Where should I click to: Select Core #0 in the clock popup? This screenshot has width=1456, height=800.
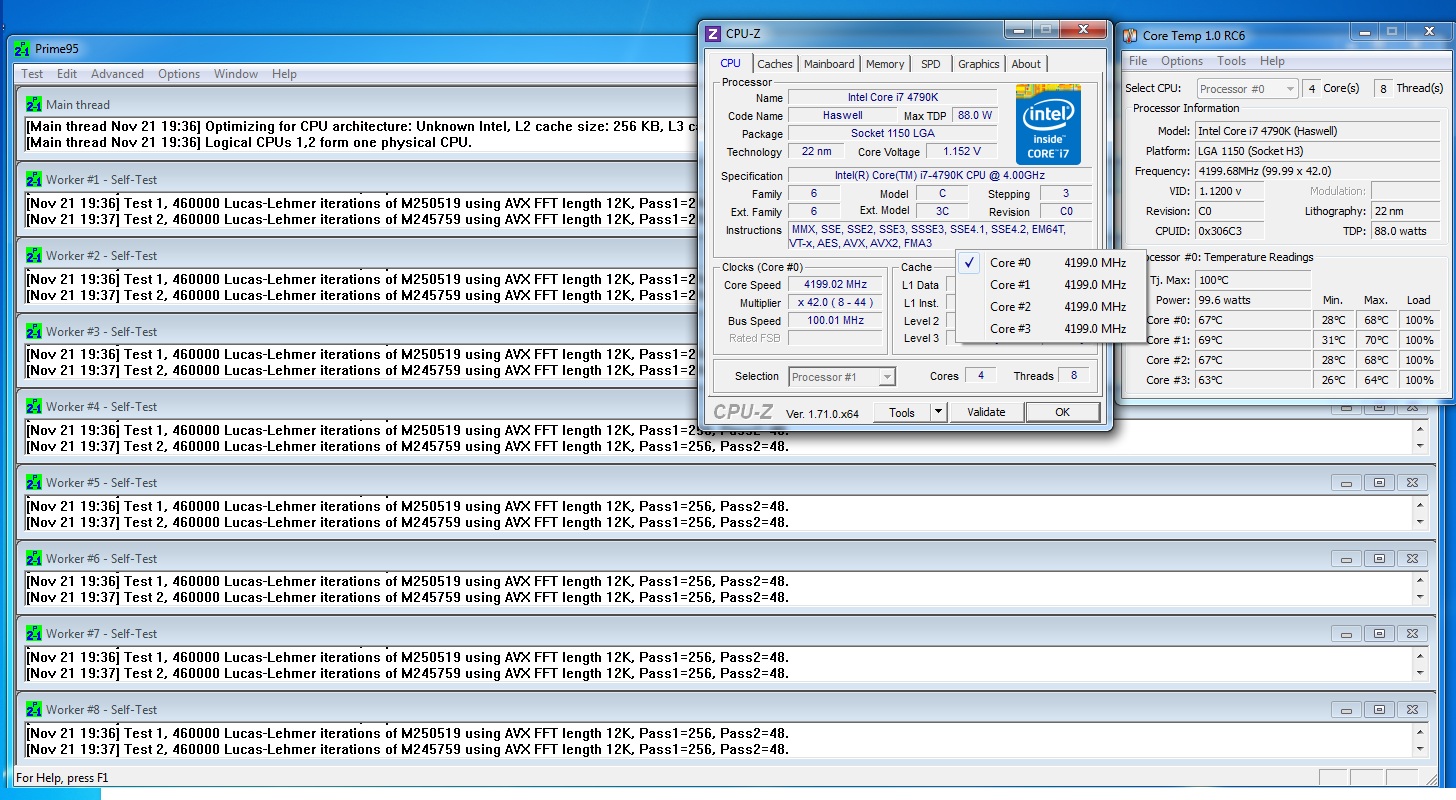1051,263
